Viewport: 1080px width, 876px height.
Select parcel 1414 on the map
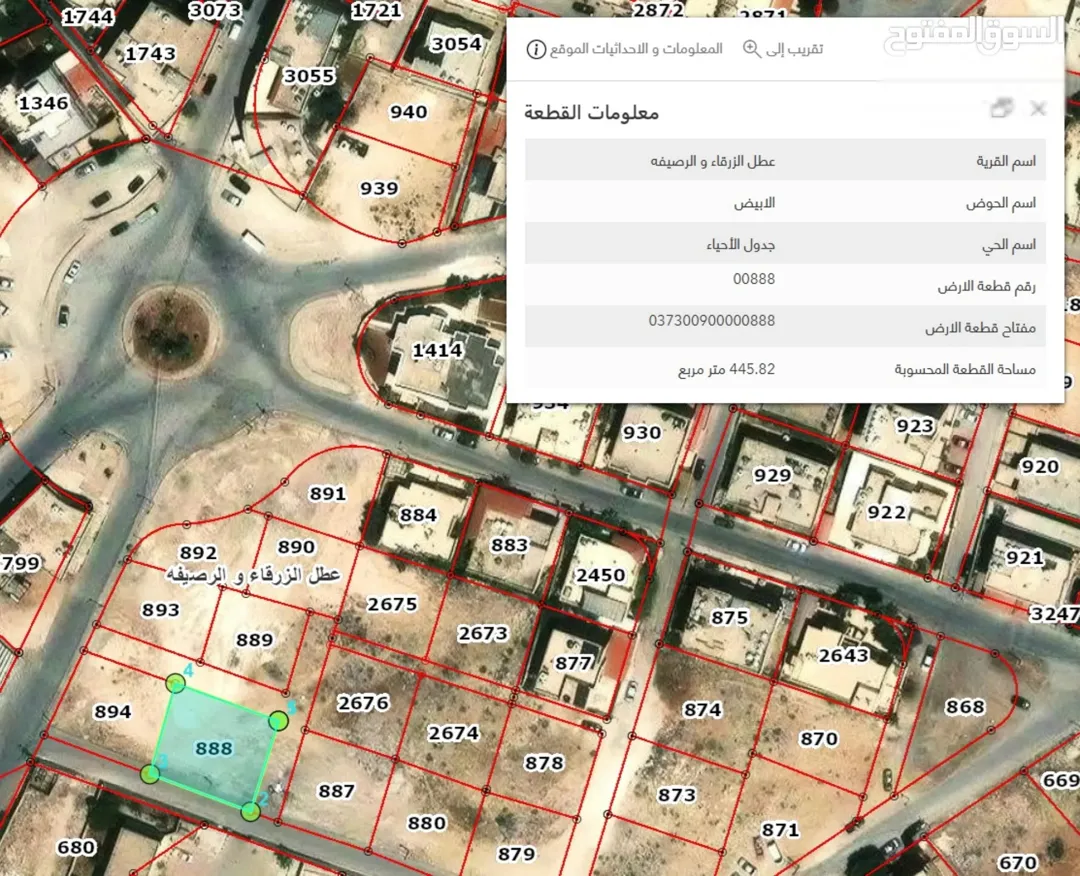point(437,351)
